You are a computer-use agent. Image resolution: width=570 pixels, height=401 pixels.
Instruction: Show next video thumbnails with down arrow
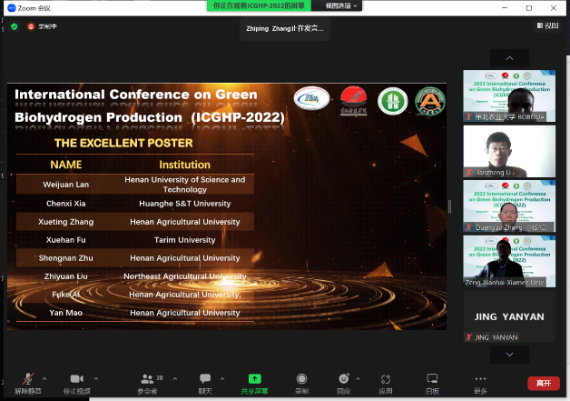[x=509, y=354]
